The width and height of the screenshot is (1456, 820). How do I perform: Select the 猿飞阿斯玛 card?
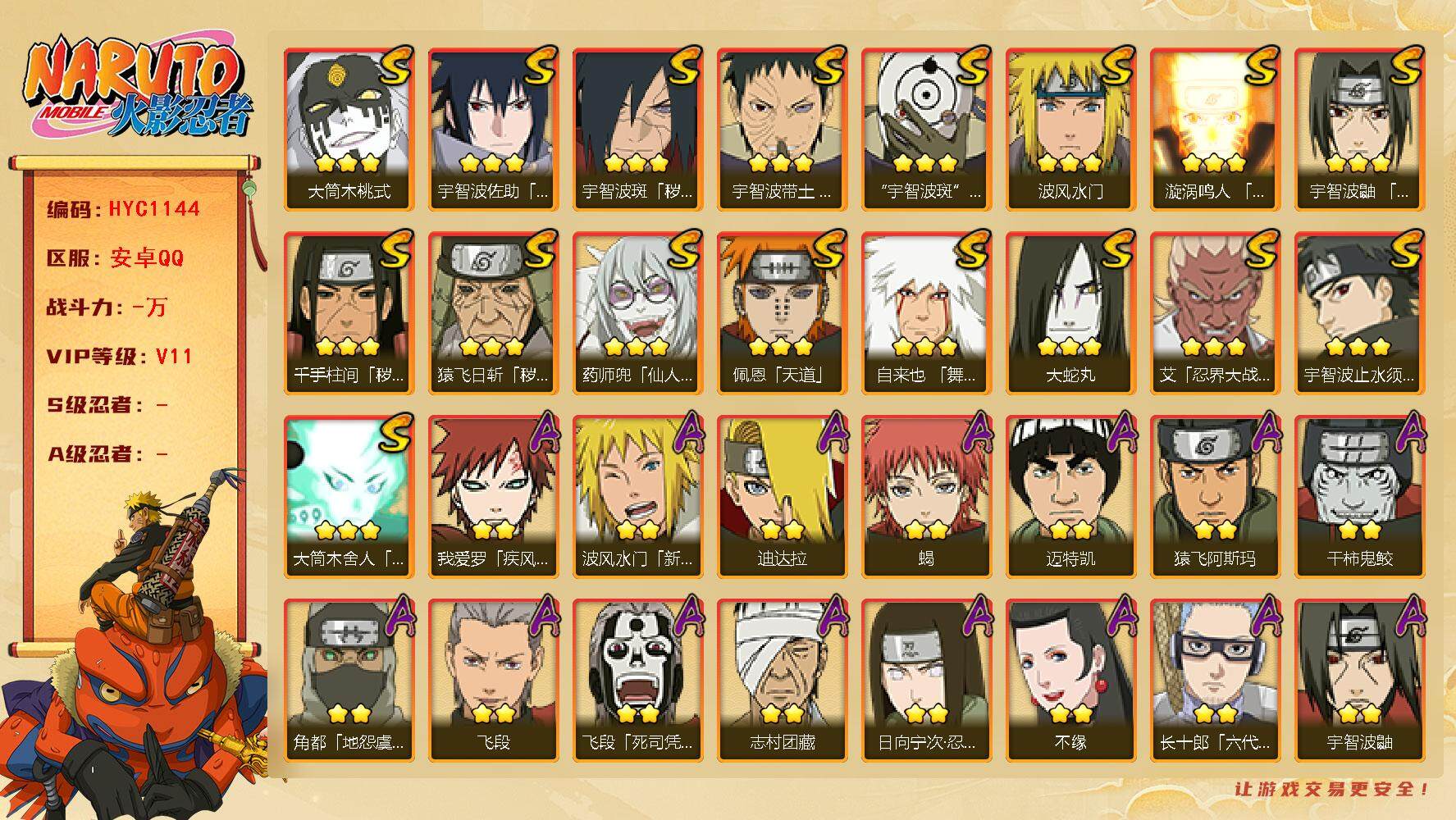pyautogui.click(x=1216, y=497)
